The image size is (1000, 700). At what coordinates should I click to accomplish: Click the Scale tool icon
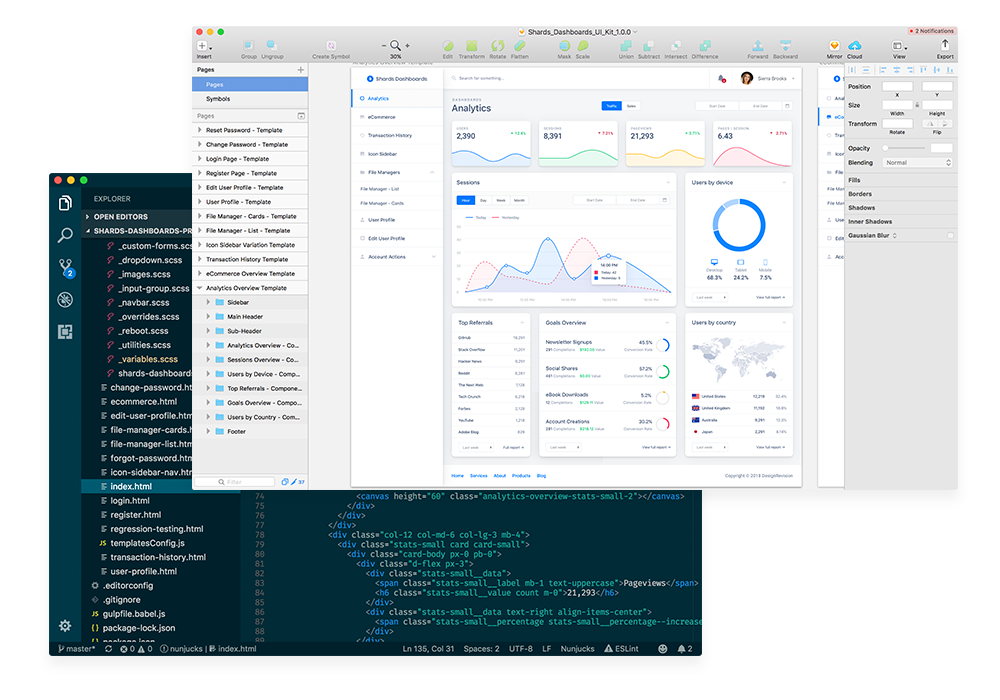pos(583,46)
